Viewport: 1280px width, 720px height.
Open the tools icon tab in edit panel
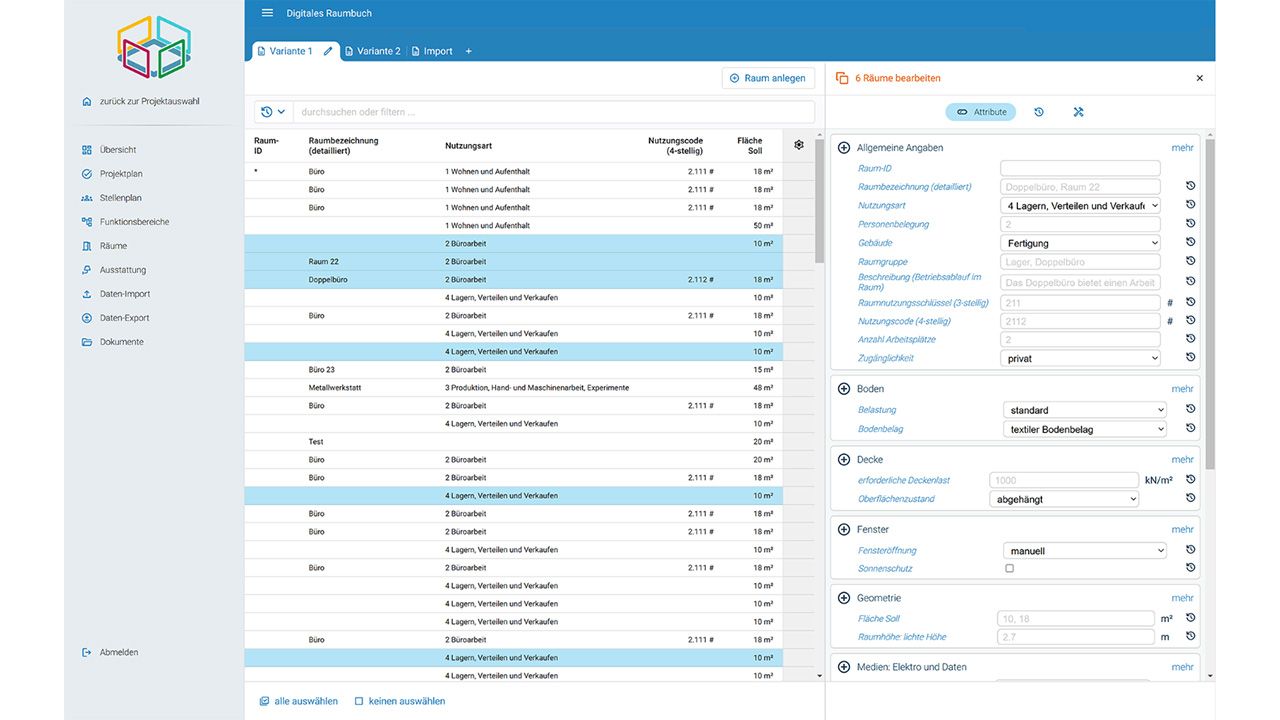(1079, 112)
